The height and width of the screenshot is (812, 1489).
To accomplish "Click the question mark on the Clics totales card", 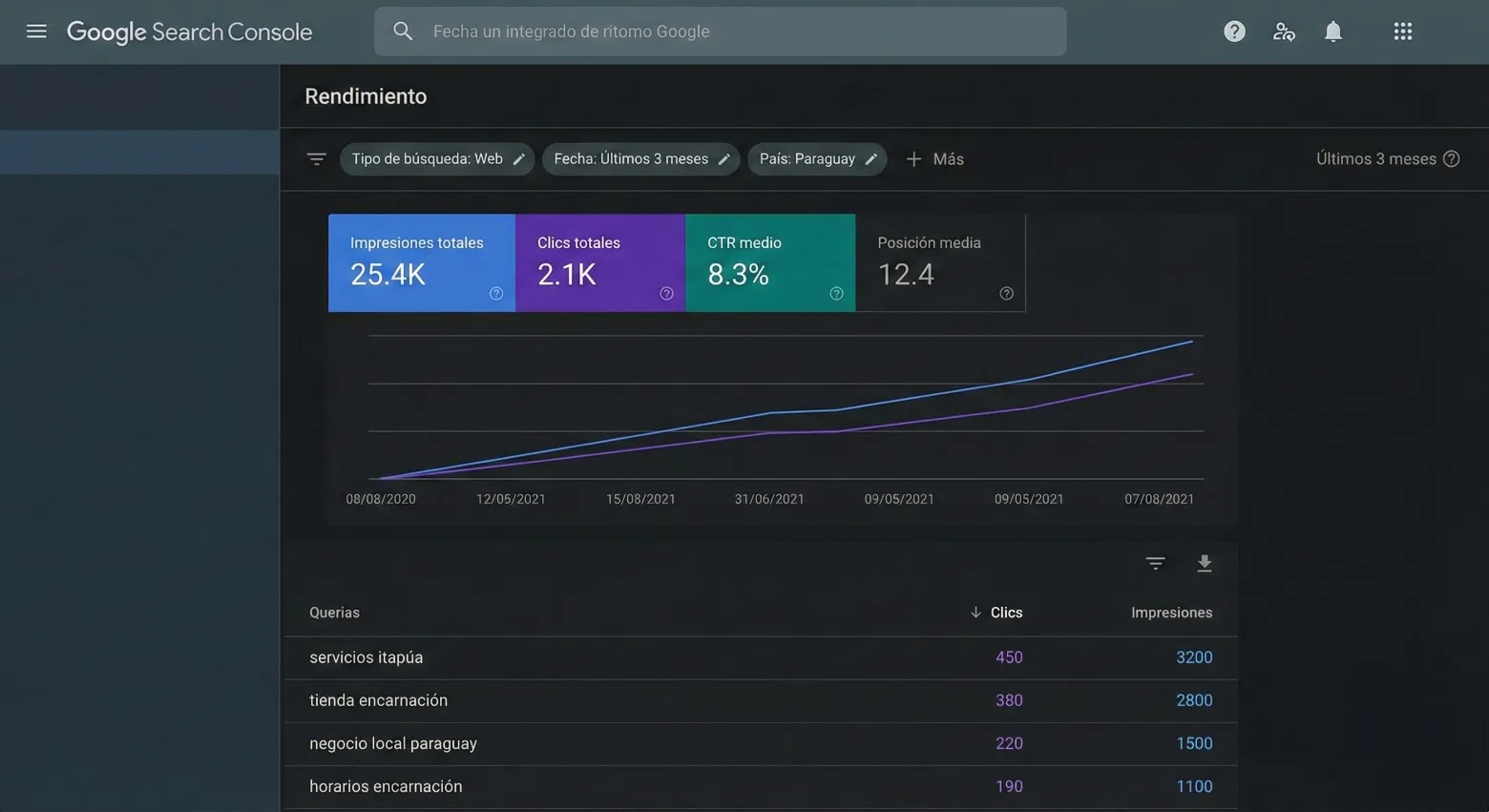I will pyautogui.click(x=665, y=293).
